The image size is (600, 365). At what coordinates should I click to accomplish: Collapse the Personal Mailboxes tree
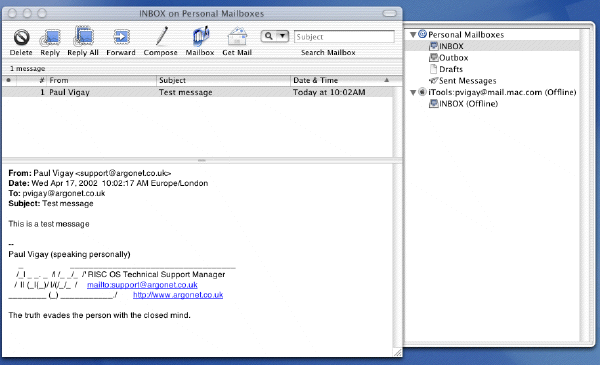pos(413,35)
